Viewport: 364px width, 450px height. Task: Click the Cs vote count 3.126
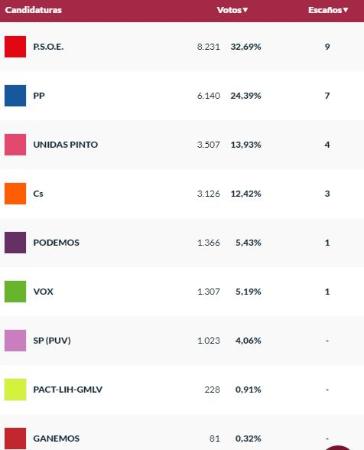(208, 194)
